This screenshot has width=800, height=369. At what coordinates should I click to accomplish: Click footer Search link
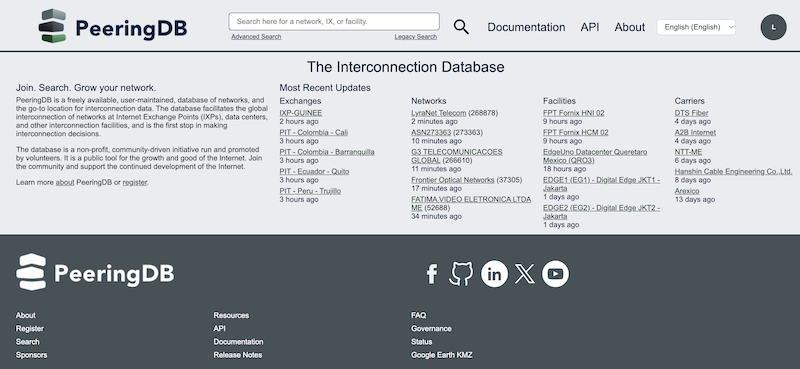[28, 342]
